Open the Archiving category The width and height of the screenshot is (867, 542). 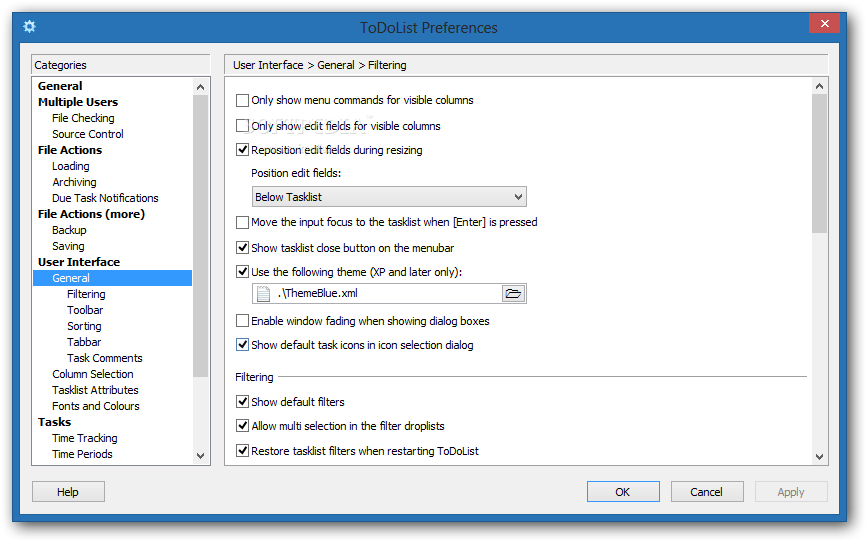click(x=74, y=183)
